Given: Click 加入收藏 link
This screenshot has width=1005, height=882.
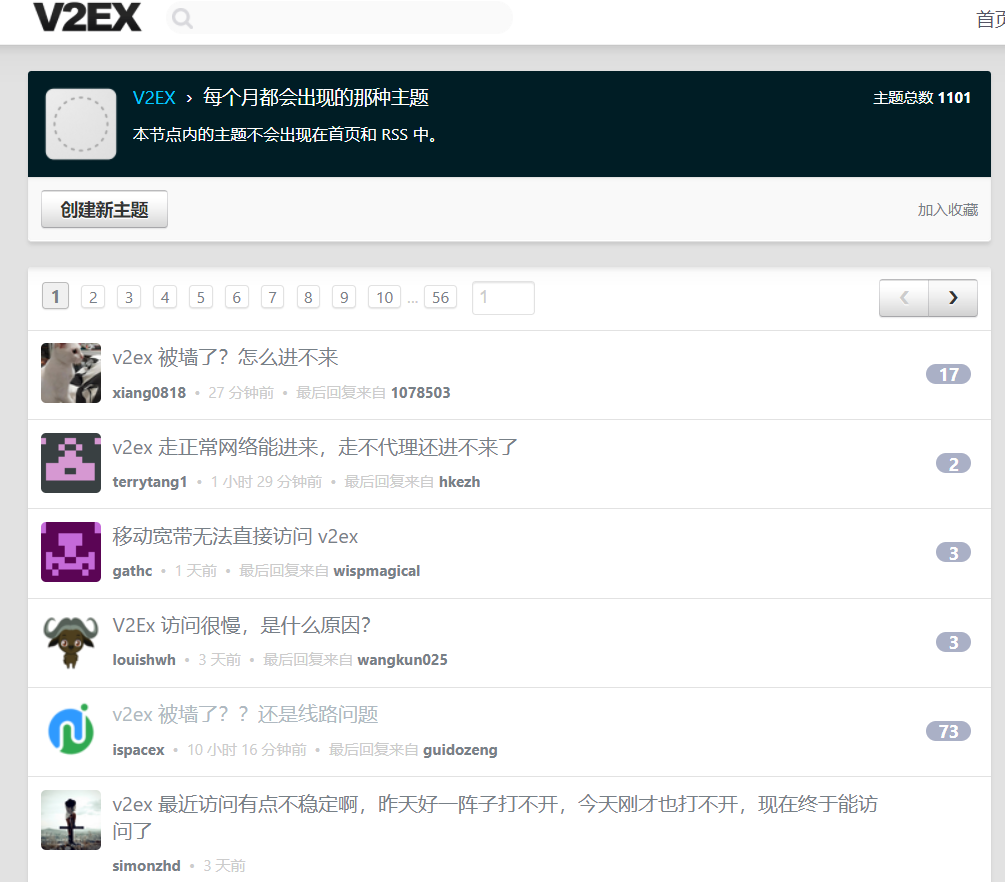Looking at the screenshot, I should pyautogui.click(x=947, y=210).
